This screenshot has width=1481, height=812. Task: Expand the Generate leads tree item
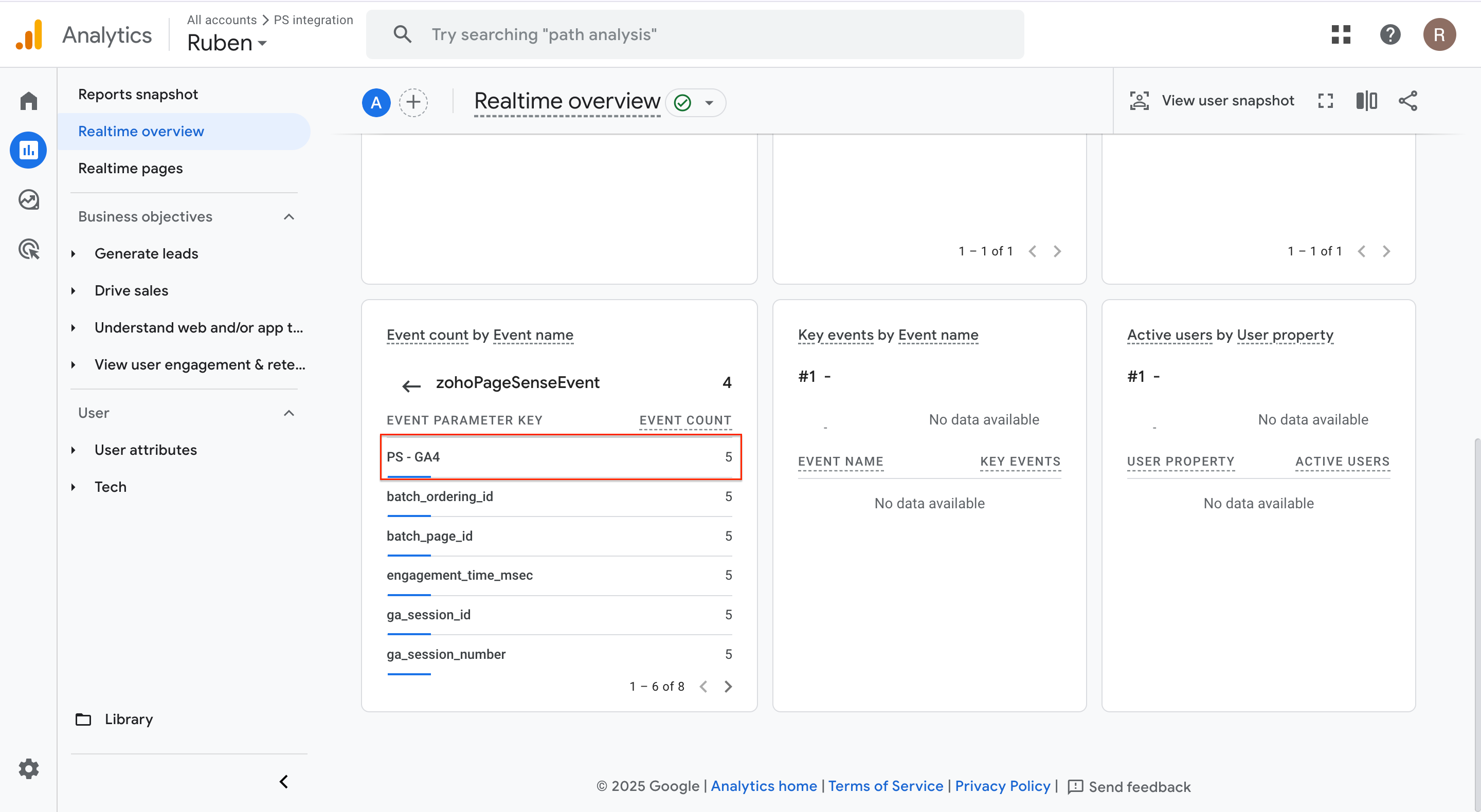[73, 253]
